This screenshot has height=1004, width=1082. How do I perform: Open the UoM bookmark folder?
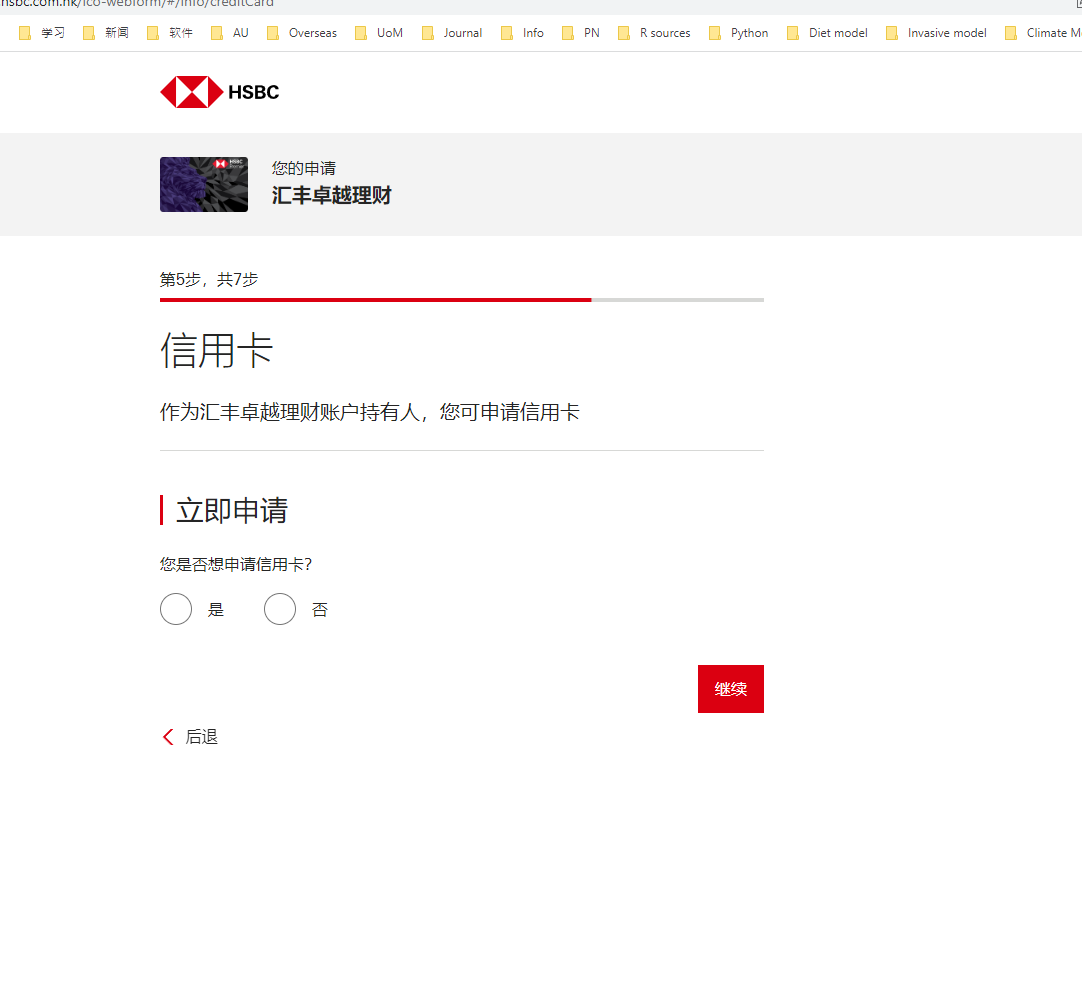pos(379,33)
